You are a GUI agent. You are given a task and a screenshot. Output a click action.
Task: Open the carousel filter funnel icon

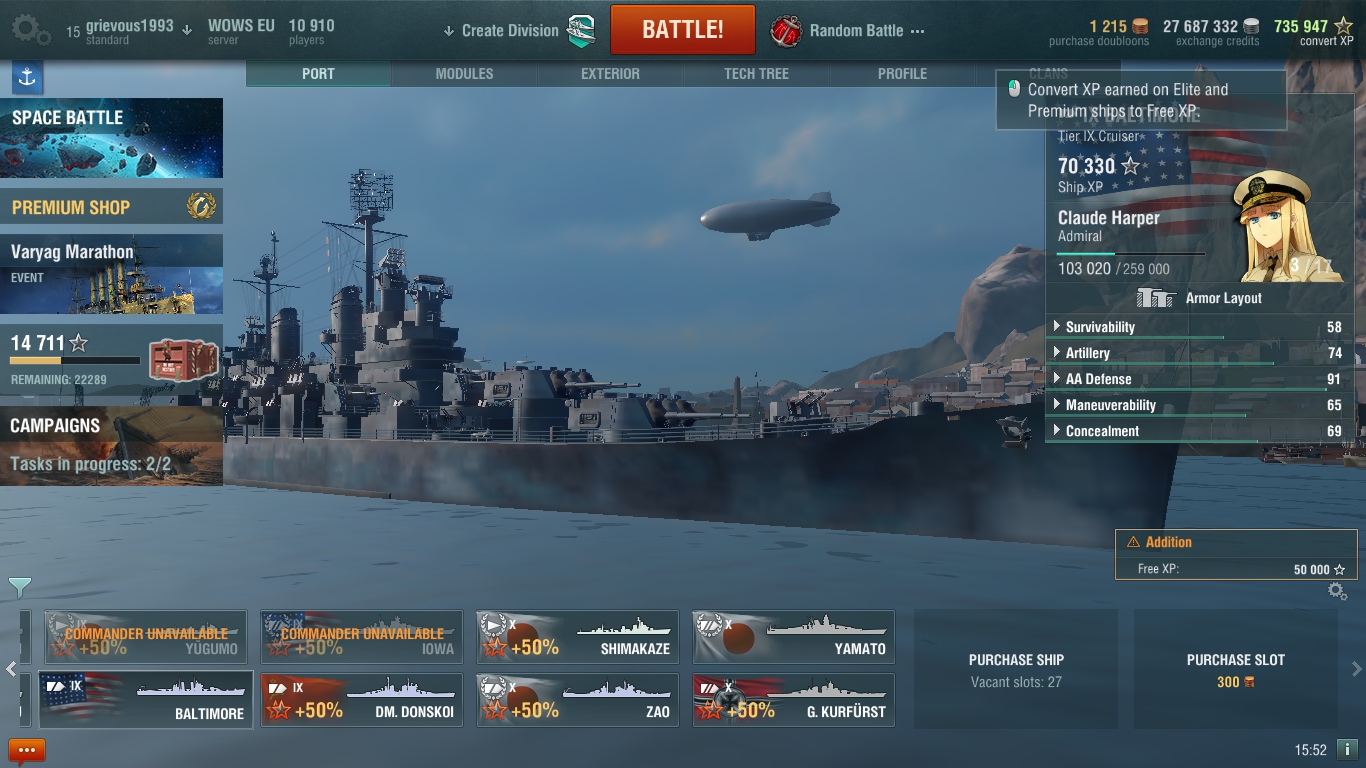point(19,587)
